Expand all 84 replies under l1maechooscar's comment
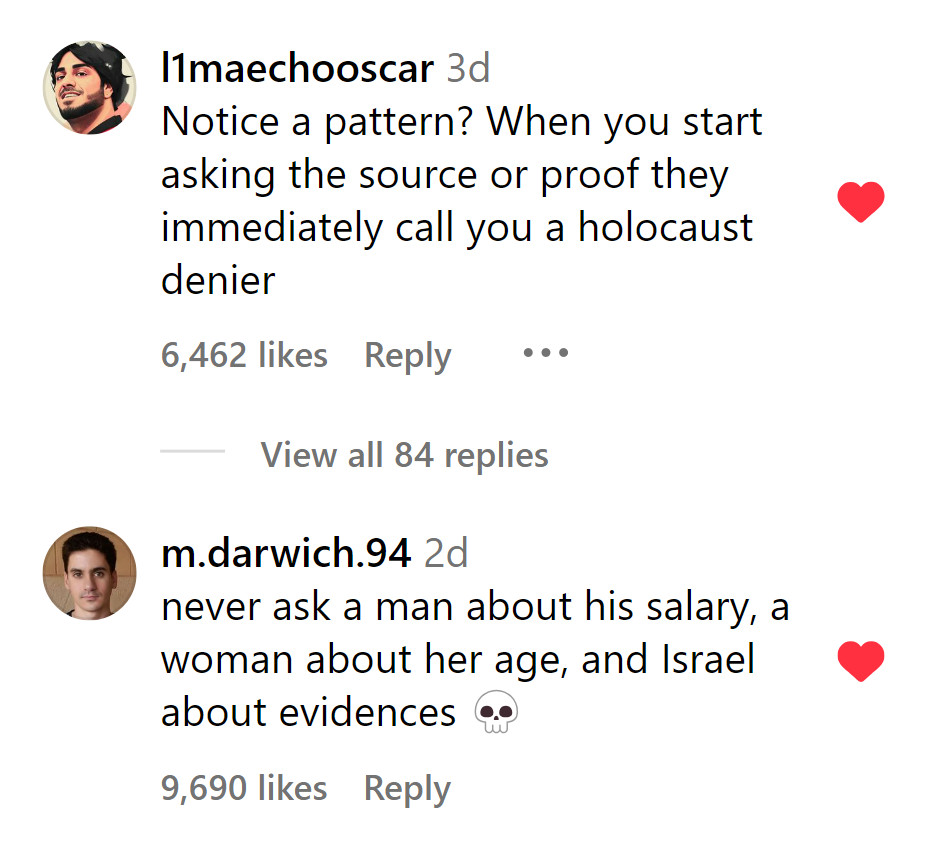 [404, 455]
